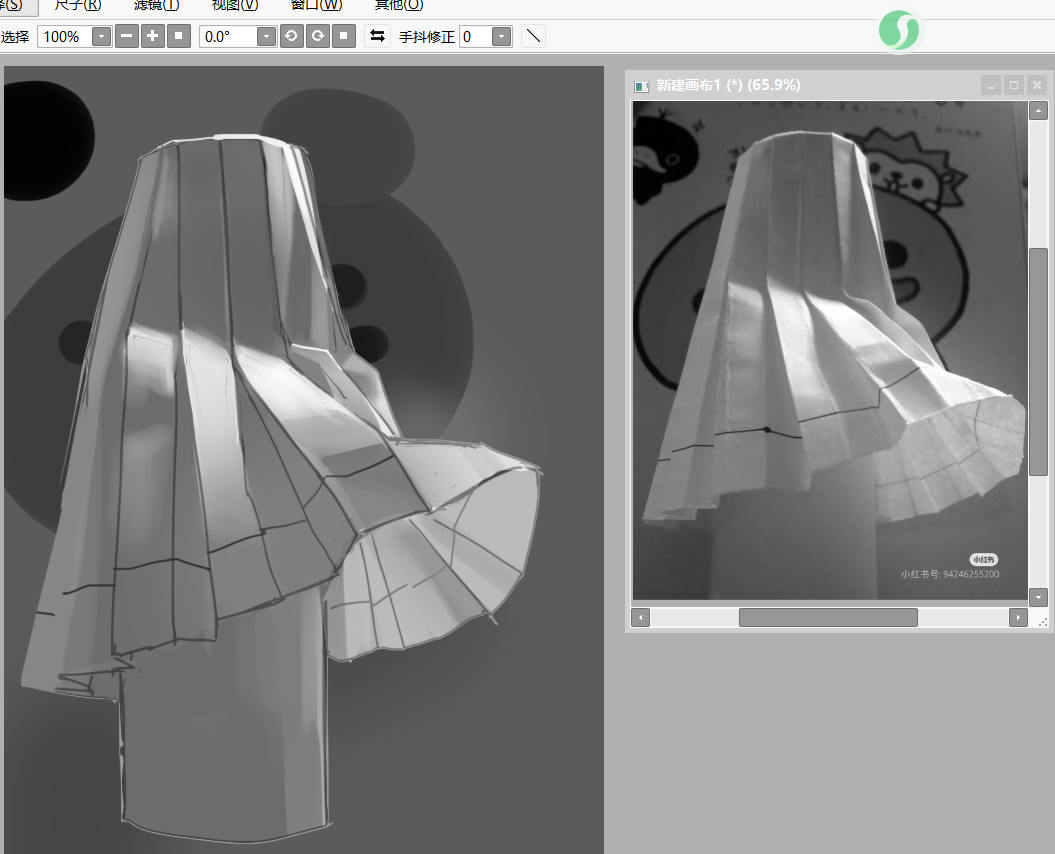Maximize the 新建画布1 reference window

(1013, 86)
